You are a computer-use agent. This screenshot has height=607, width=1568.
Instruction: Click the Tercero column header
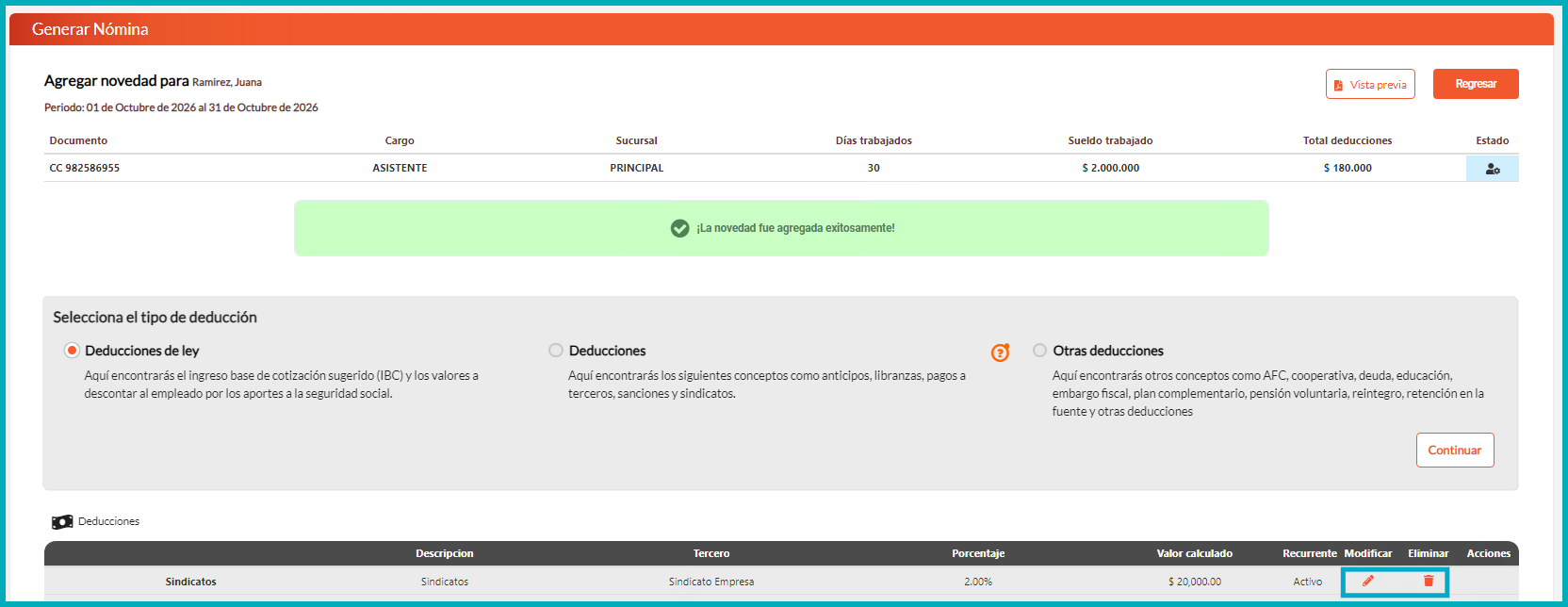tap(711, 553)
